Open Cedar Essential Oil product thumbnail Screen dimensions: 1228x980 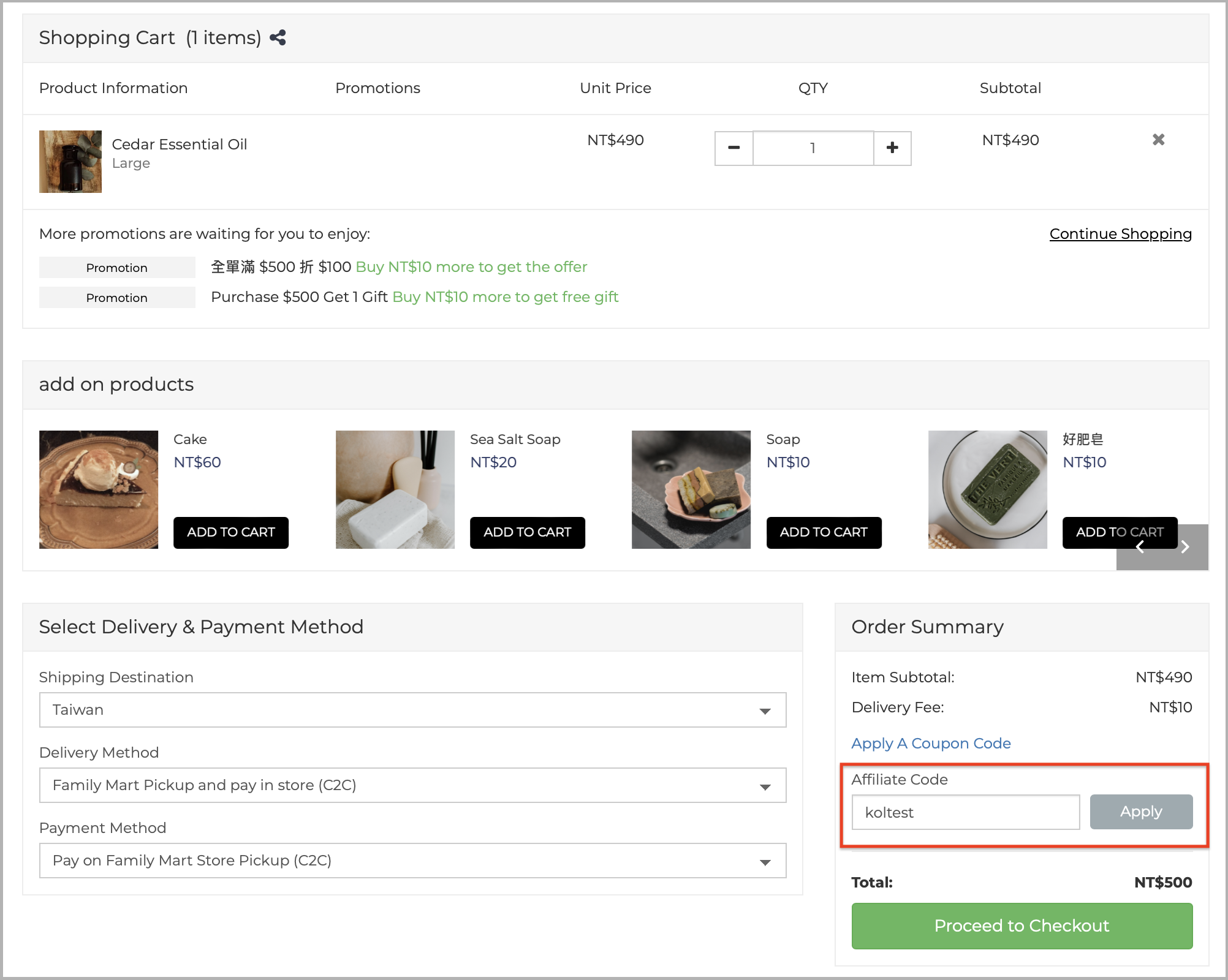click(70, 162)
